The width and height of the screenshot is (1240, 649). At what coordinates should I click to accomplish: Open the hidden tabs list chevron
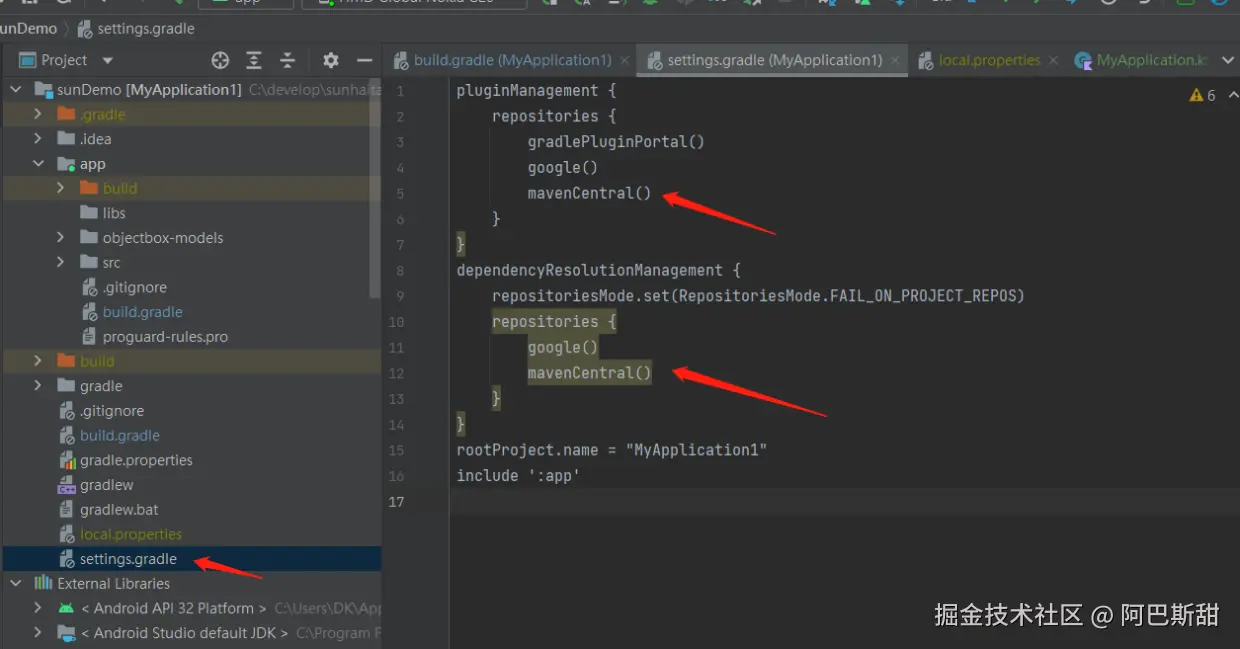coord(1228,60)
